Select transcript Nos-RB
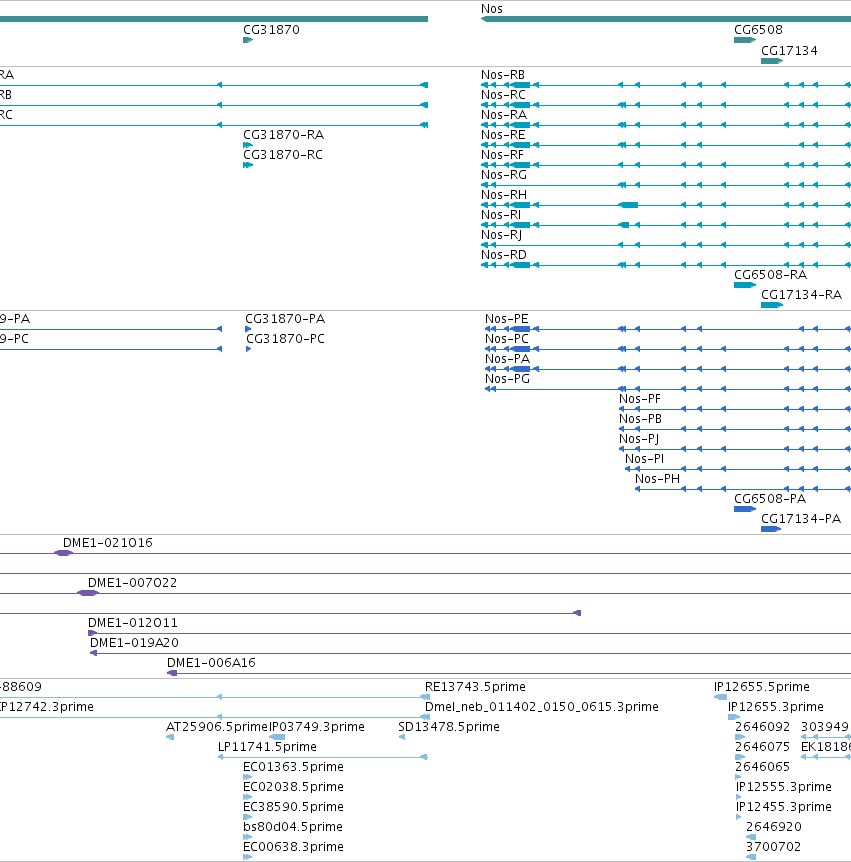 click(502, 75)
